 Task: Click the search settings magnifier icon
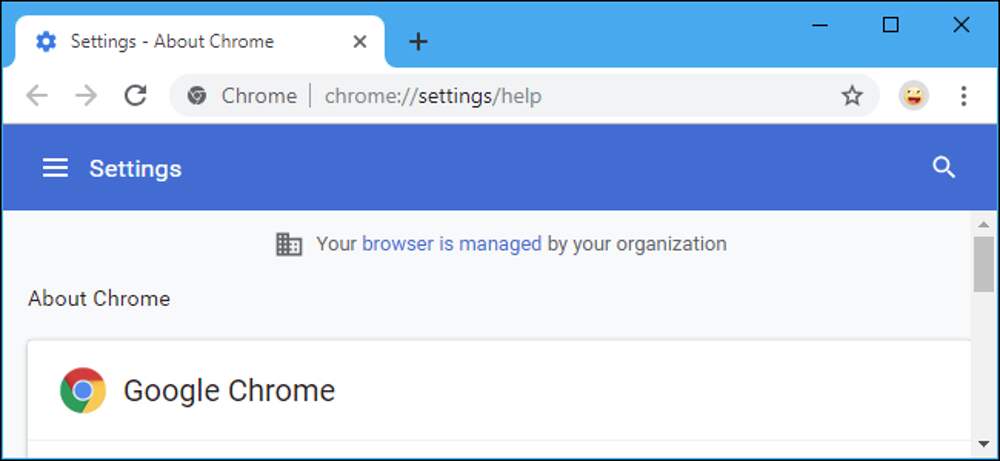pyautogui.click(x=943, y=168)
